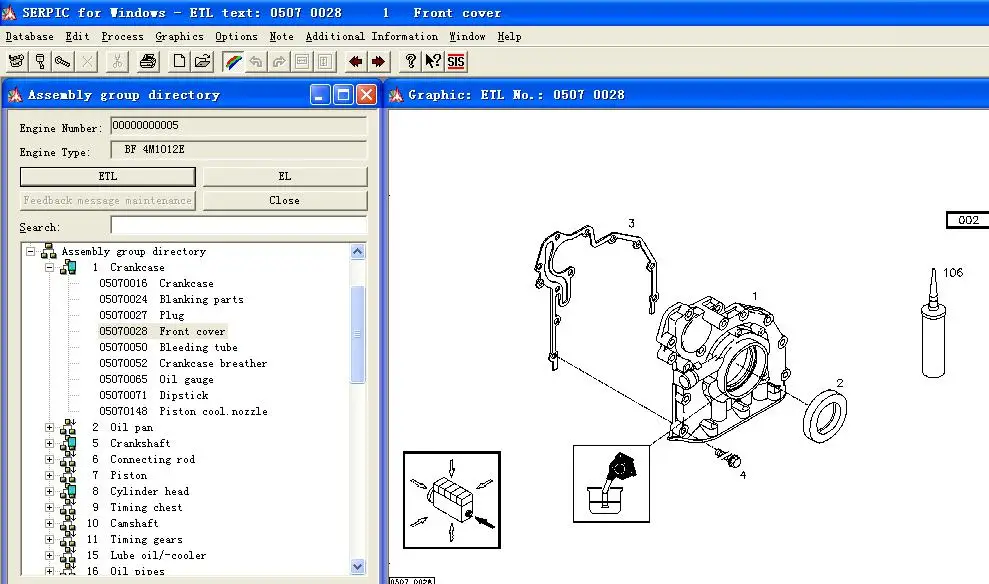Expand the 6 Connecting rod group
Viewport: 989px width, 584px height.
(49, 460)
